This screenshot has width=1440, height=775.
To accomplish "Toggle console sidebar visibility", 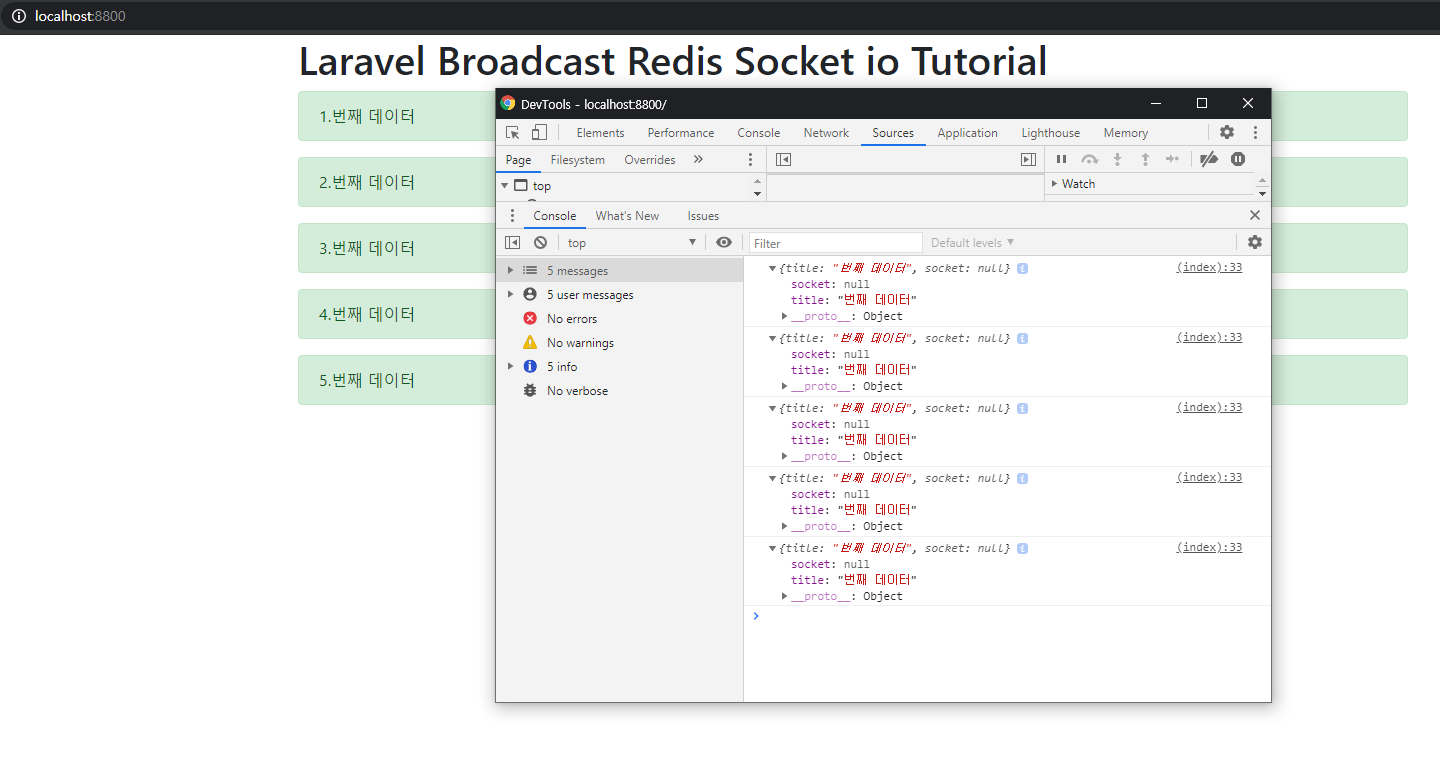I will (513, 242).
